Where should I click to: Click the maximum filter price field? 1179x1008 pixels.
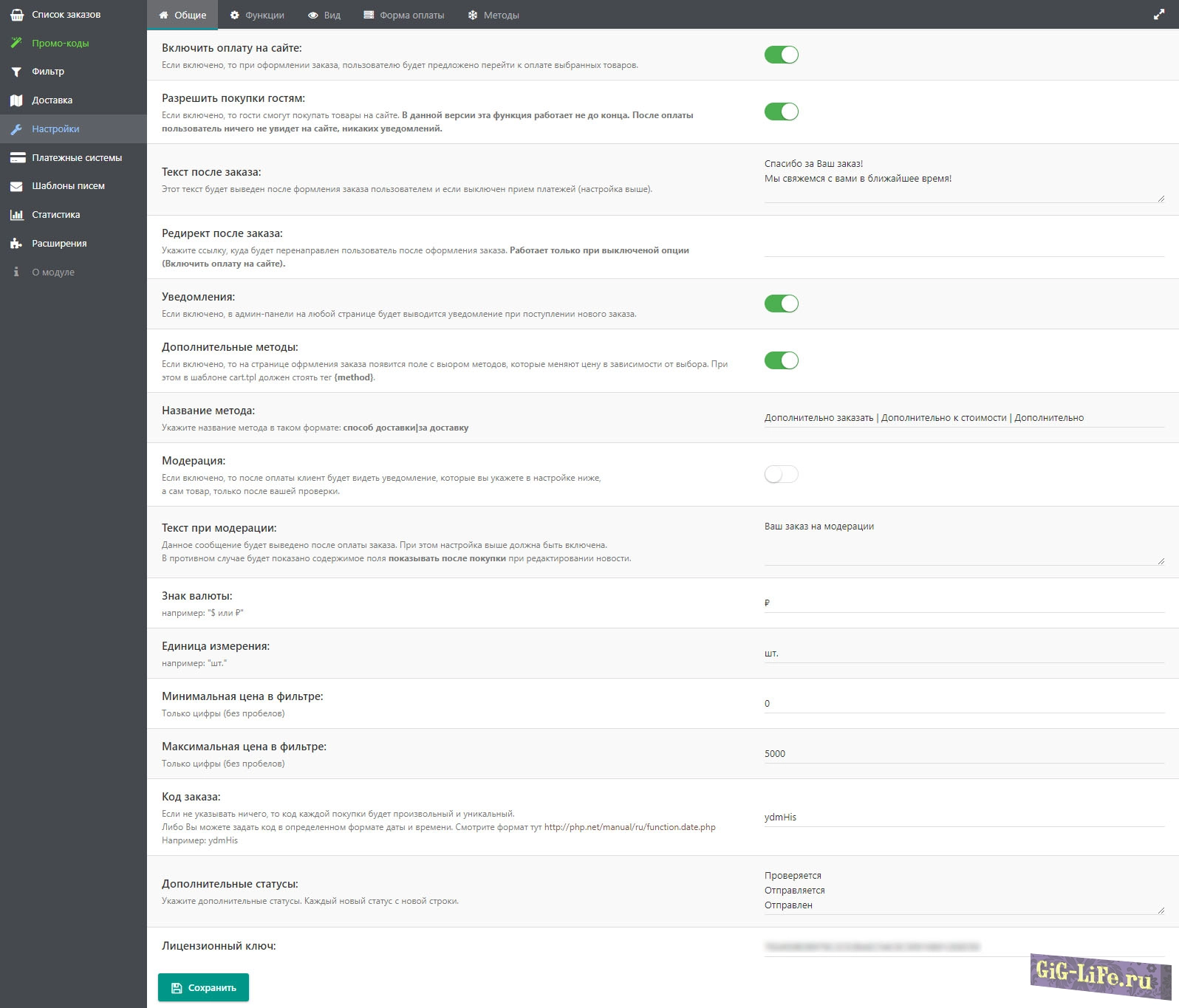(963, 754)
